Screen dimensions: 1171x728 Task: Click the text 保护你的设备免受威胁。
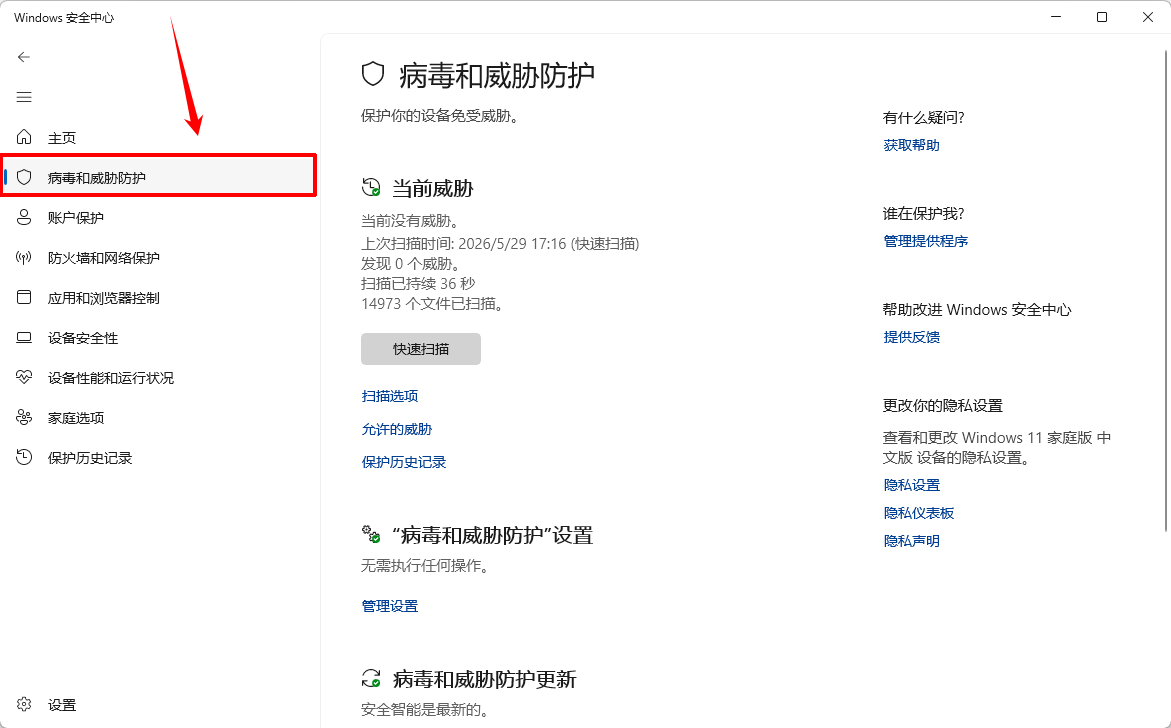(439, 116)
